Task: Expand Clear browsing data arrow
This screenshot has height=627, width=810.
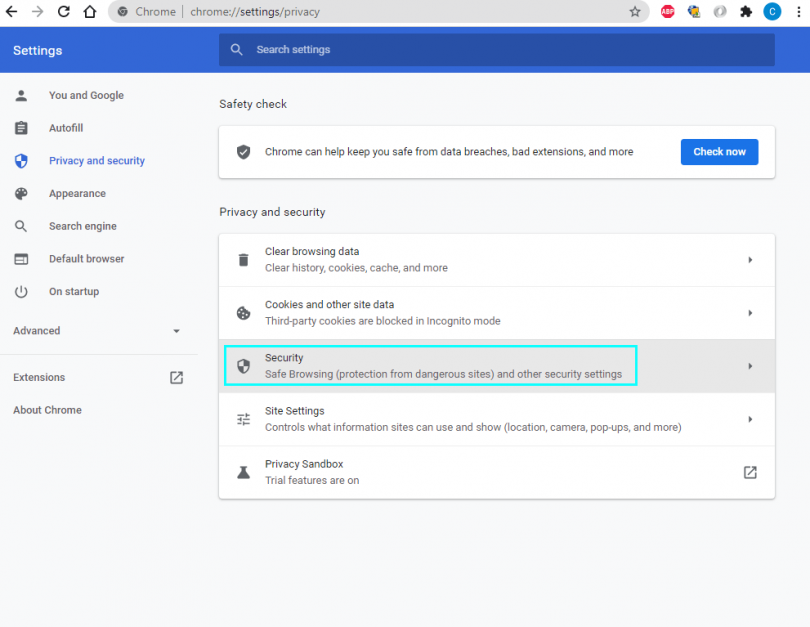Action: (750, 260)
